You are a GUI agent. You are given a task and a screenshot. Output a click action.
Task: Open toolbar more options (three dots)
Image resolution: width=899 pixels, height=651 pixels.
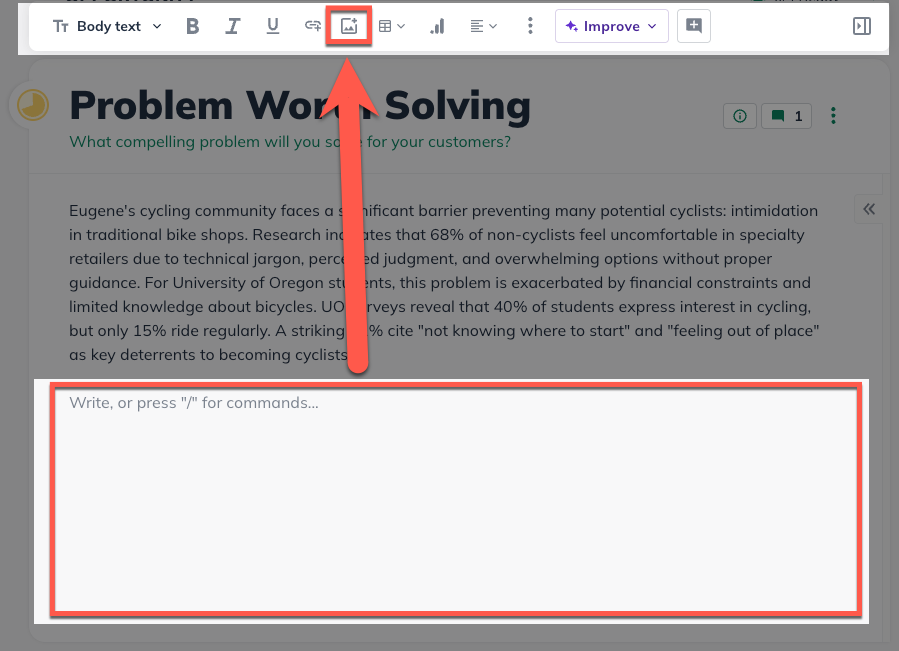(530, 27)
